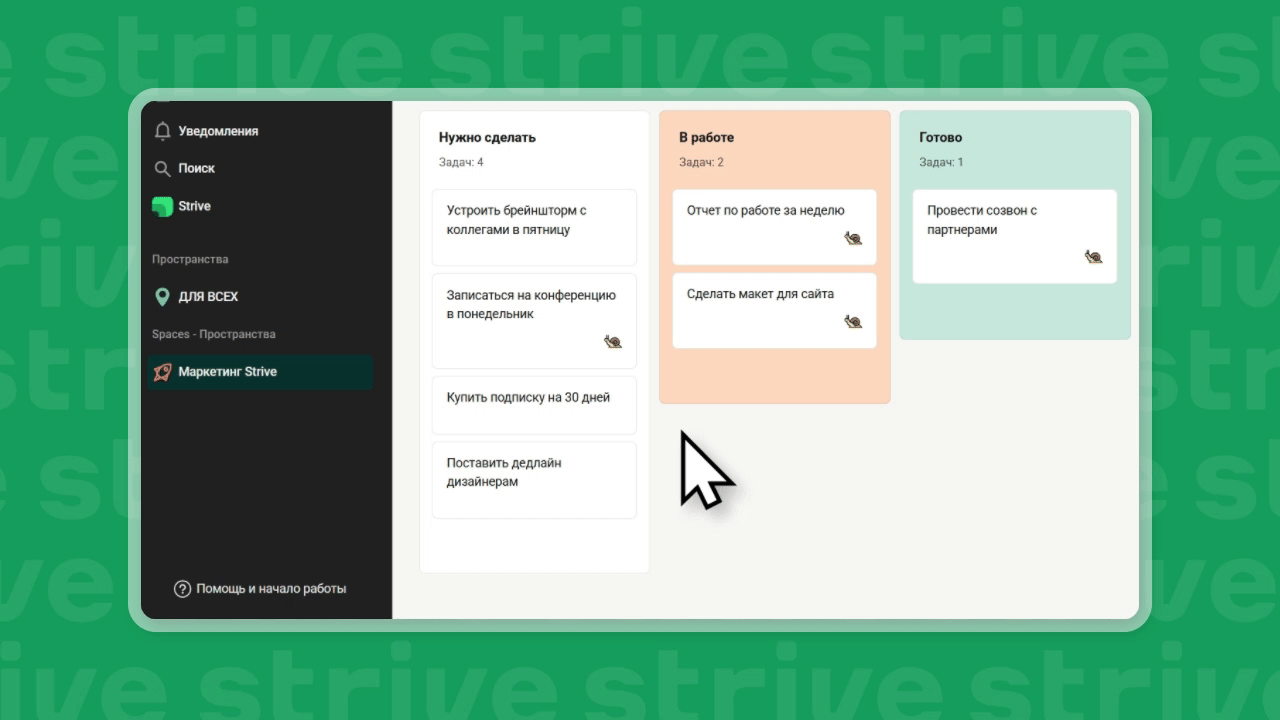Image resolution: width=1280 pixels, height=720 pixels.
Task: Select the Маркетинг Strive space
Action: click(260, 372)
